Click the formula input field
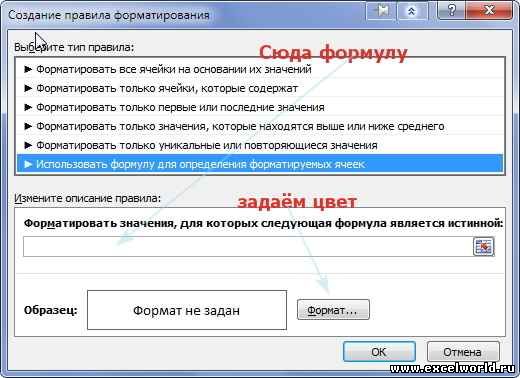This screenshot has width=520, height=378. (x=248, y=247)
